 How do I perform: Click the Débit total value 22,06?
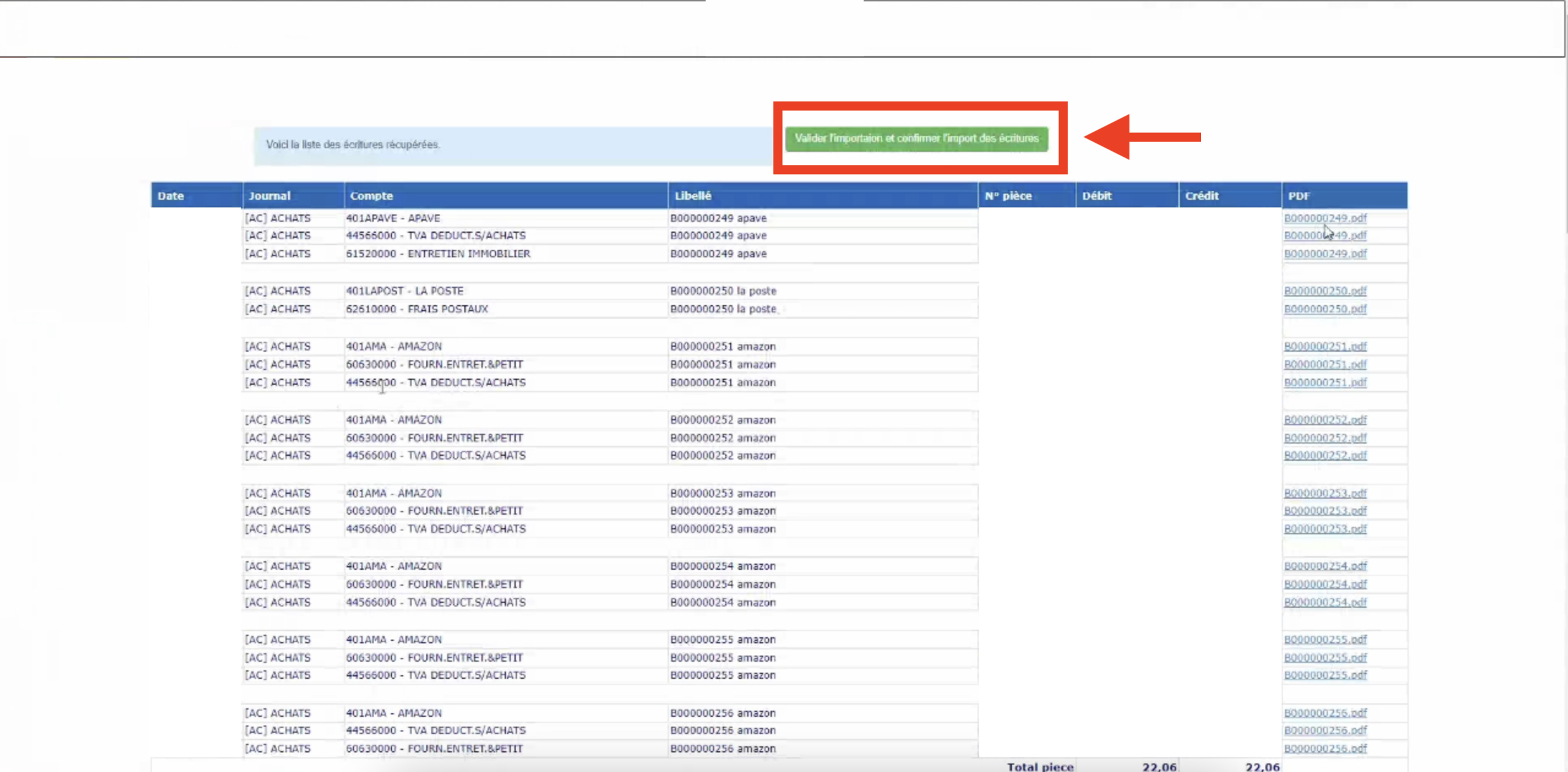click(1159, 766)
